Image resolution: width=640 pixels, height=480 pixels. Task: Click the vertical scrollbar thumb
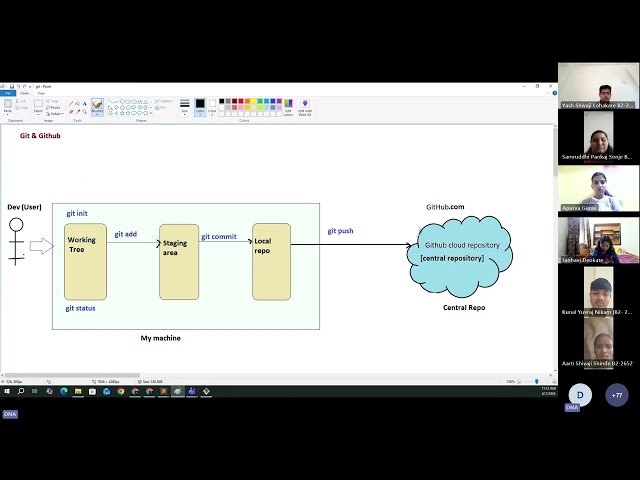click(x=555, y=153)
